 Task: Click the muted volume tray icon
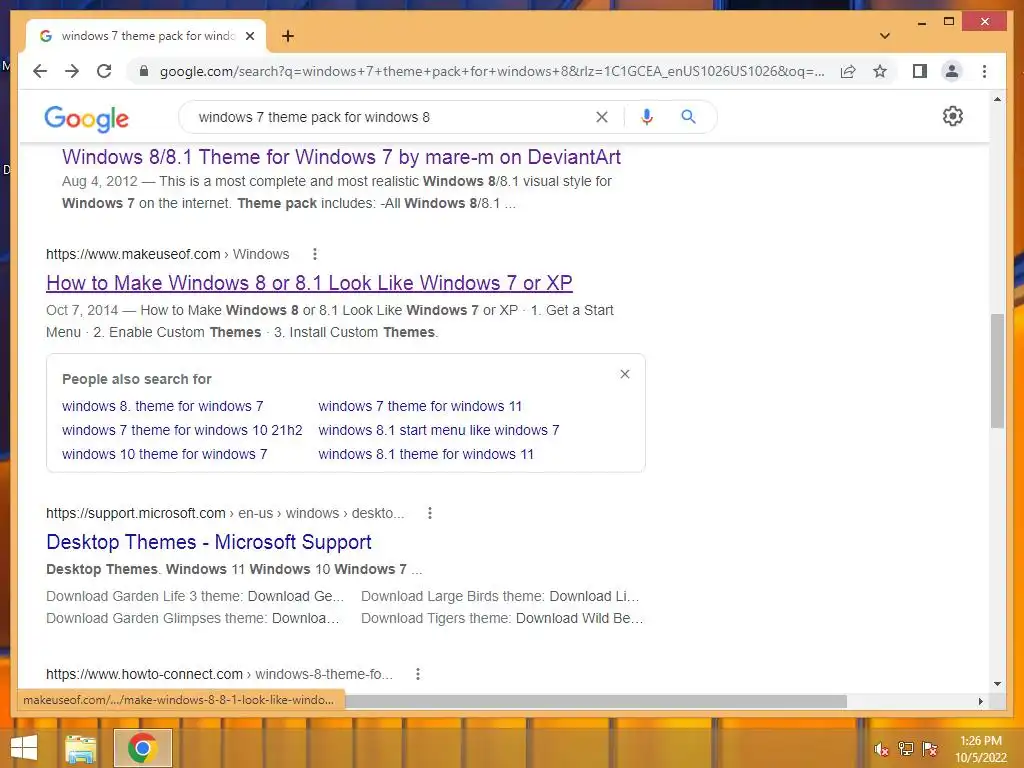point(881,749)
